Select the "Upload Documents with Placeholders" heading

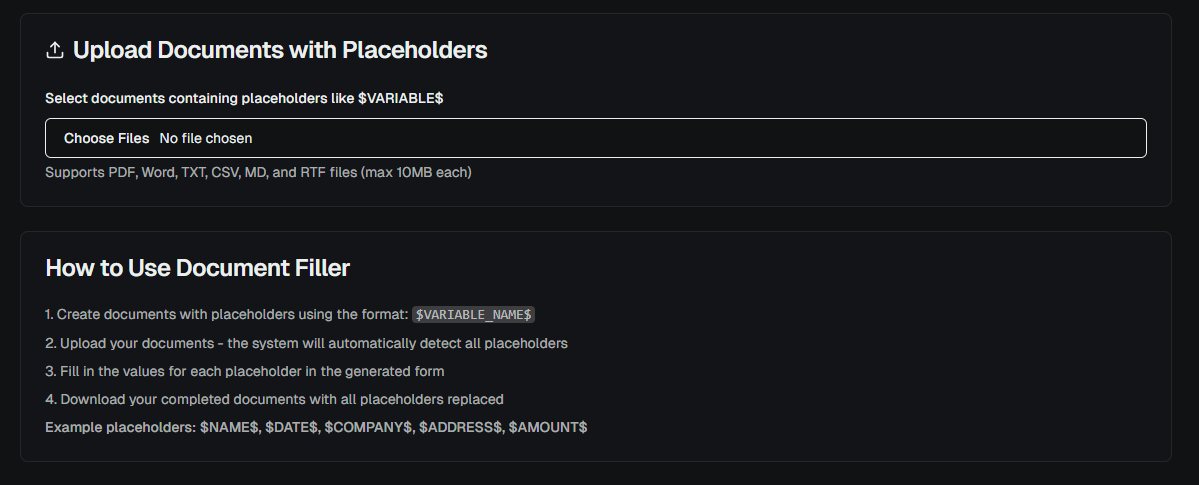click(280, 50)
